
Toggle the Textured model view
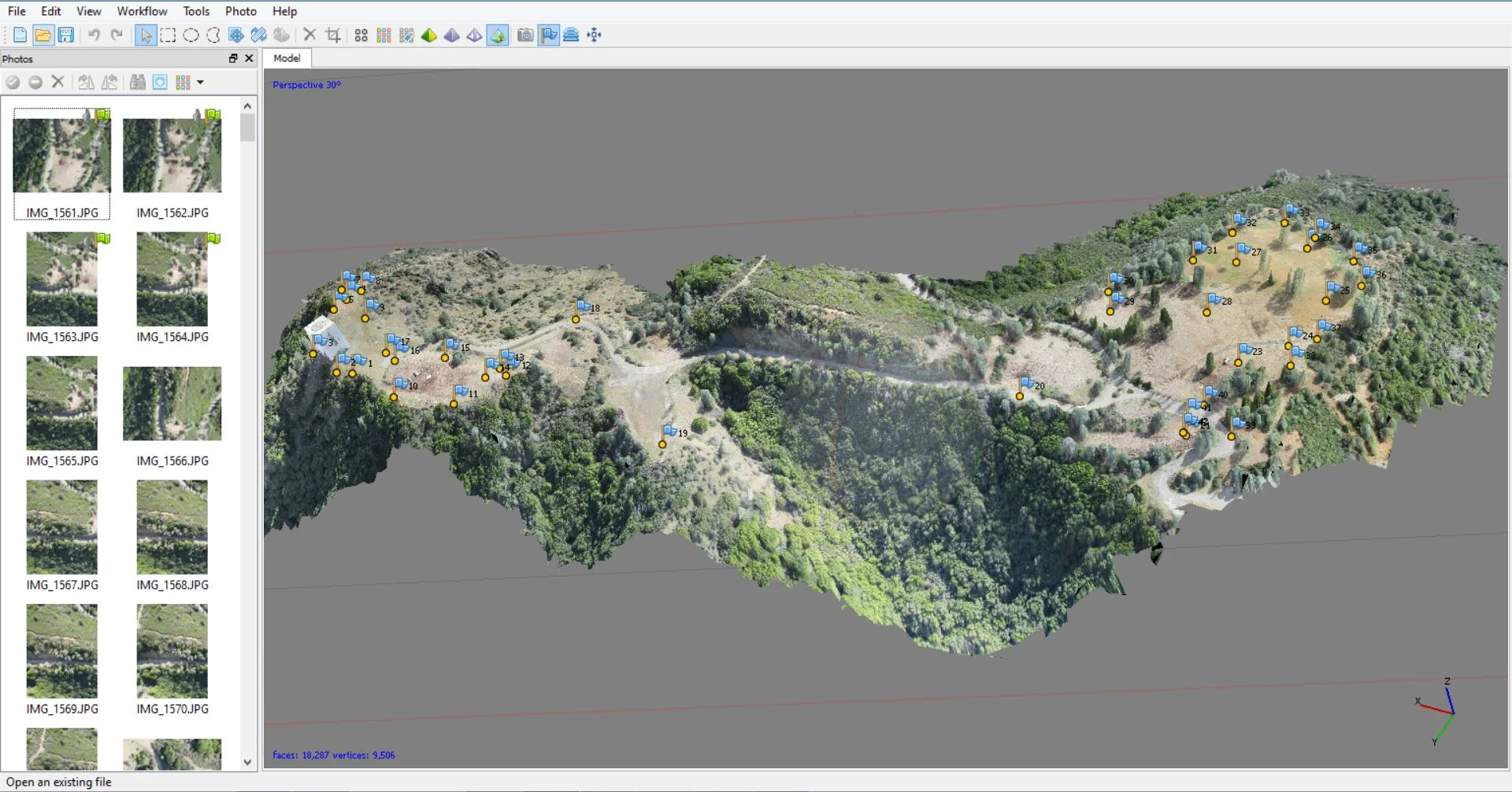pos(498,35)
